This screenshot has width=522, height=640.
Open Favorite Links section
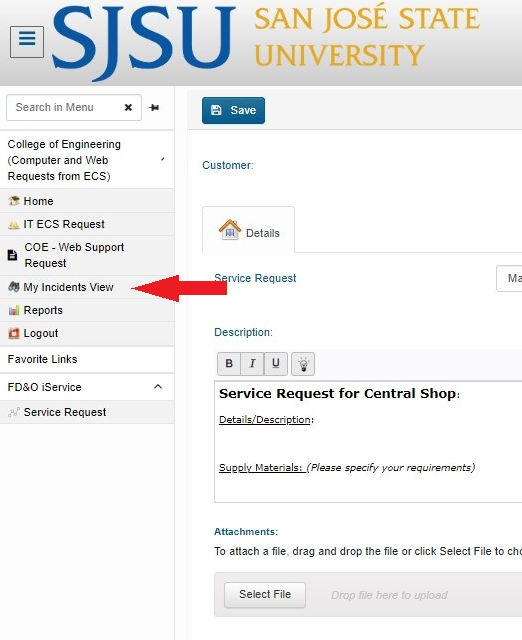coord(87,359)
